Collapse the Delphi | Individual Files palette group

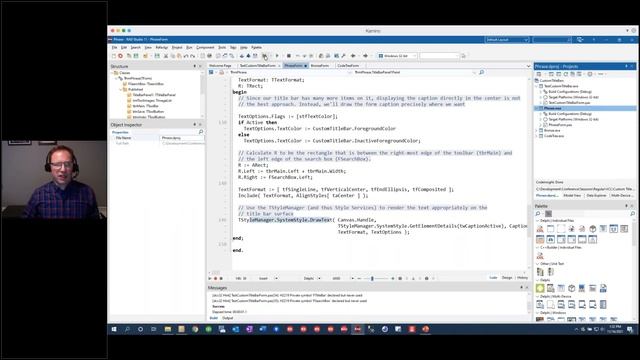[538, 221]
